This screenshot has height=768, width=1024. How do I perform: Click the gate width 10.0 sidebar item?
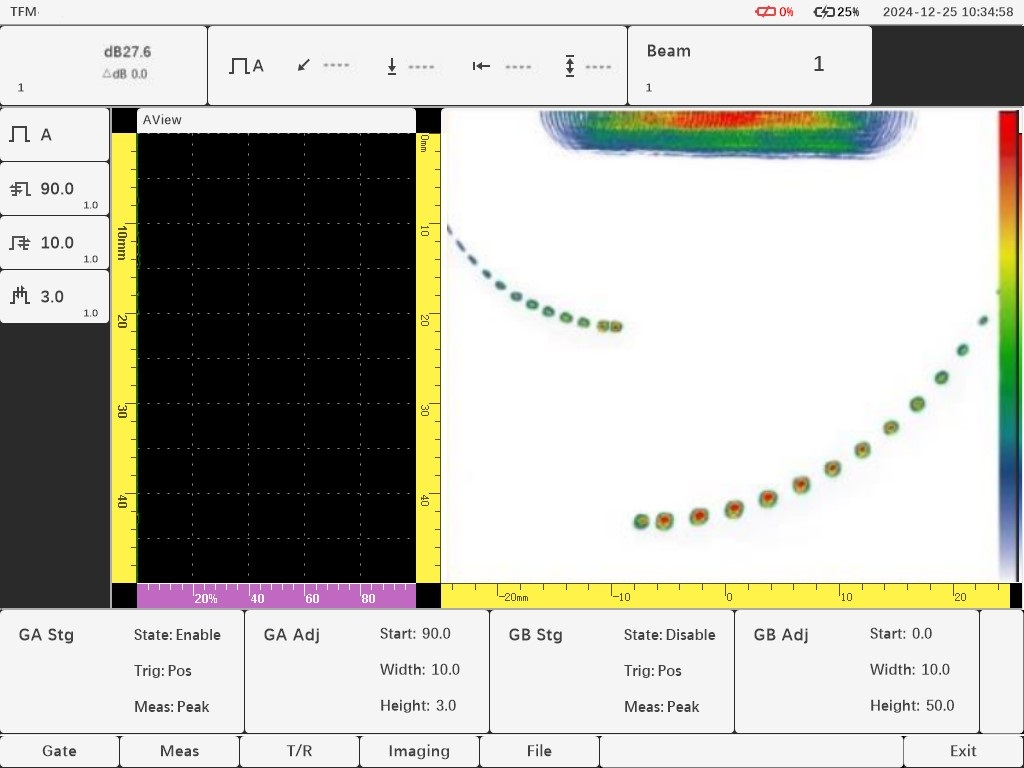tap(54, 243)
